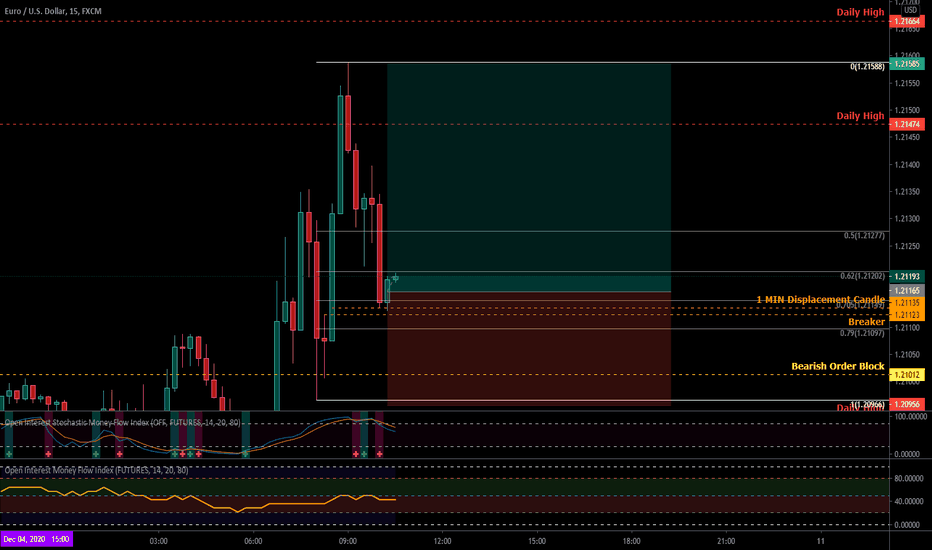The width and height of the screenshot is (932, 550).
Task: Click the green 1.21585 price tag
Action: [907, 64]
